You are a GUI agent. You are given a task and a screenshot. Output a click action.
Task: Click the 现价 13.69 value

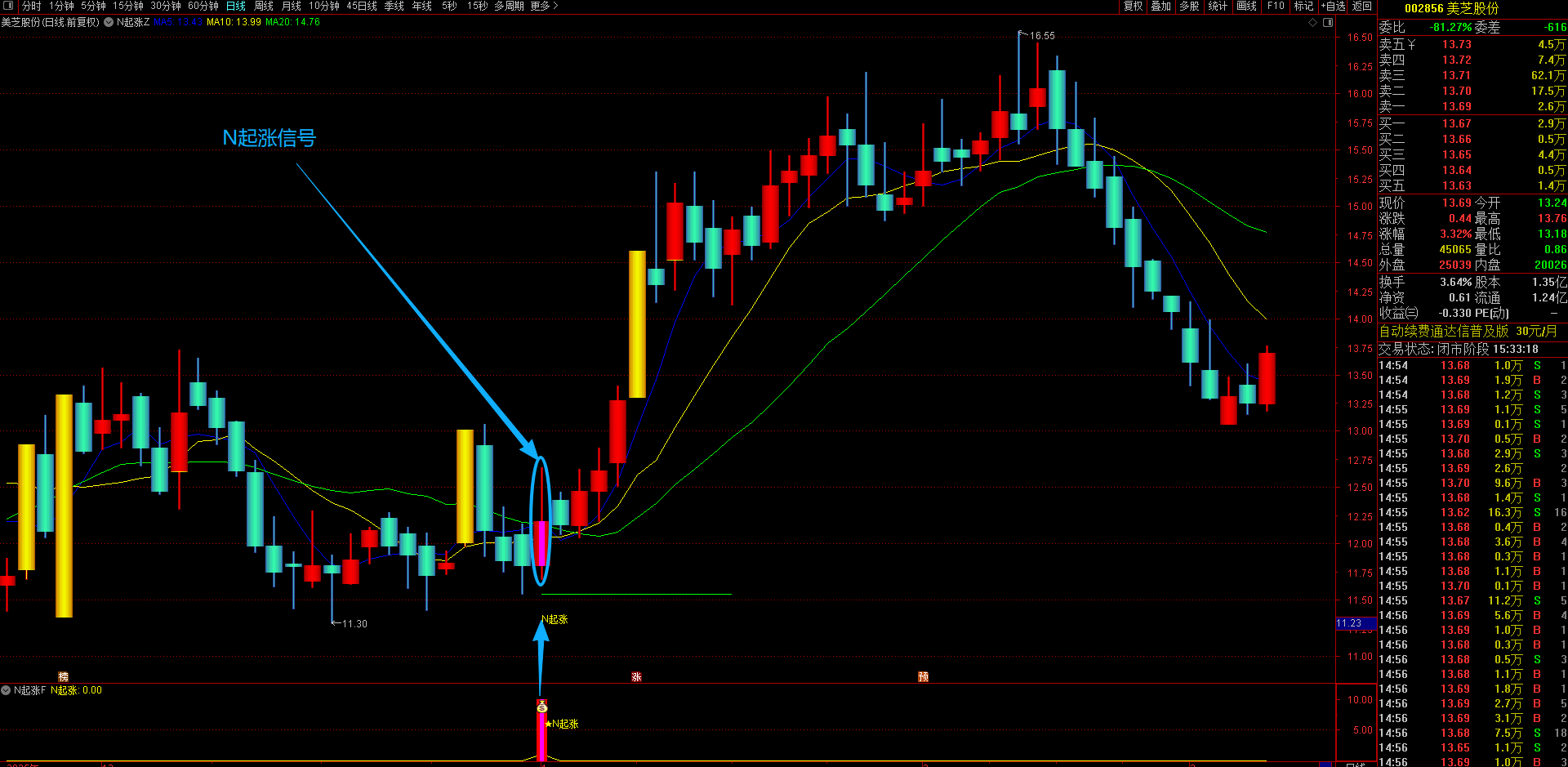click(x=1457, y=203)
